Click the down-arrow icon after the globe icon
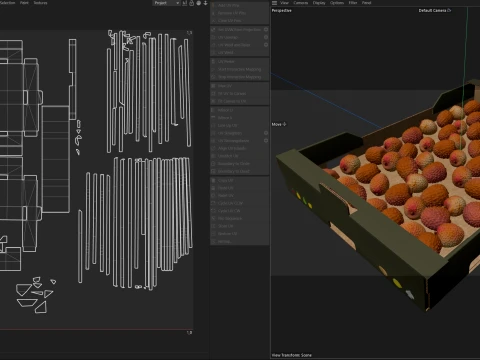This screenshot has width=480, height=360. tap(205, 3)
